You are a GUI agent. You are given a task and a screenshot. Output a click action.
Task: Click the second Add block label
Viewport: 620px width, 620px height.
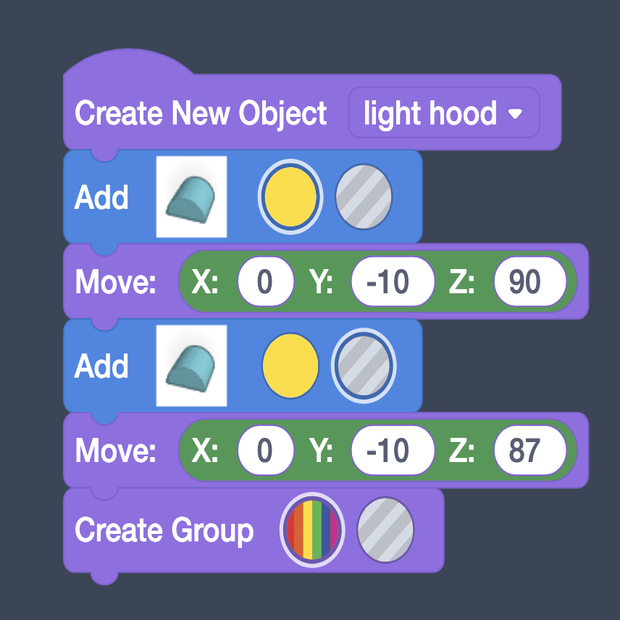102,366
